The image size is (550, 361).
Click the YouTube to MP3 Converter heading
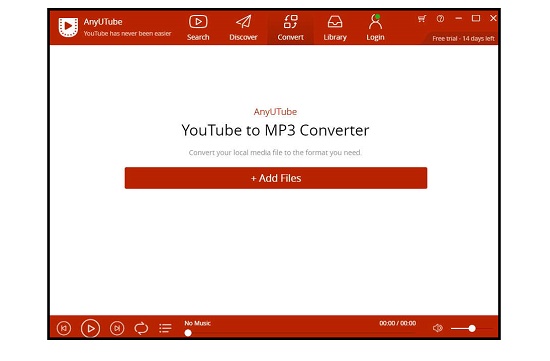click(x=275, y=131)
